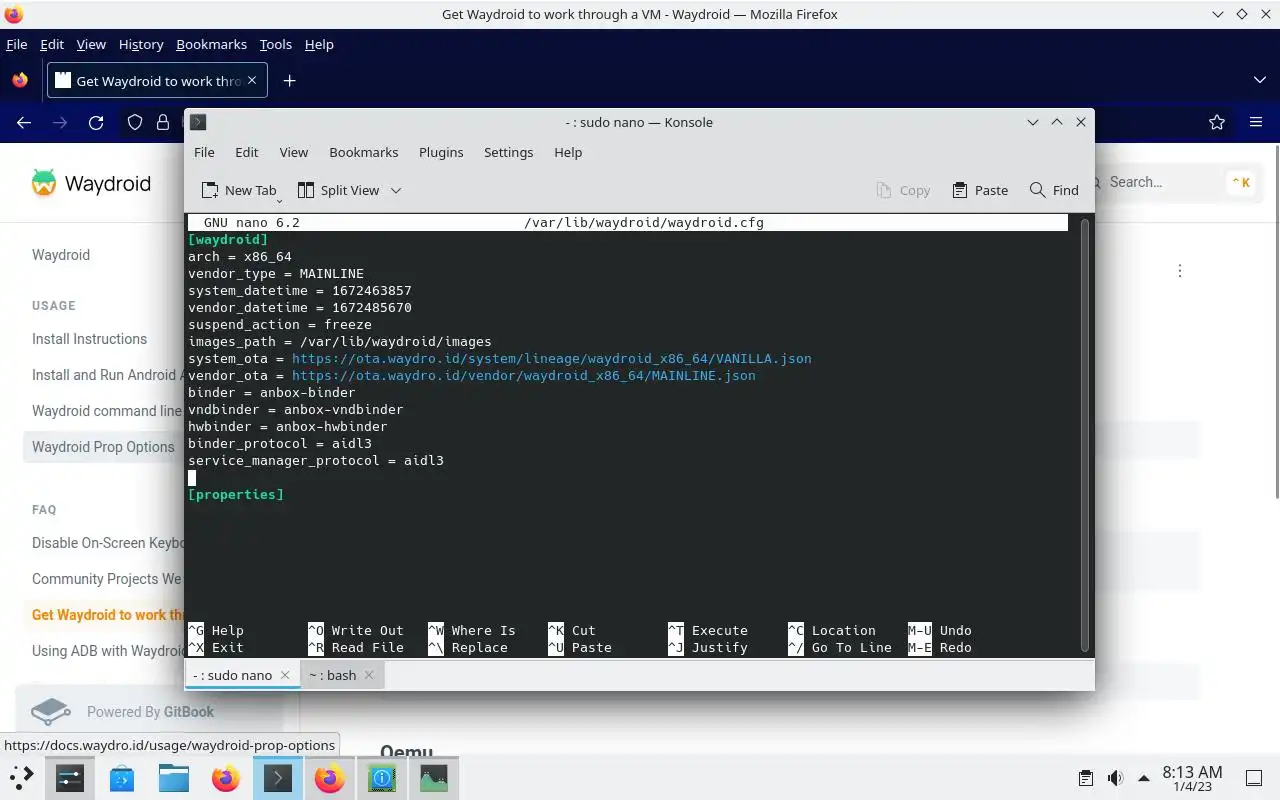
Task: Open a new Firefox tab with plus
Action: [x=289, y=81]
